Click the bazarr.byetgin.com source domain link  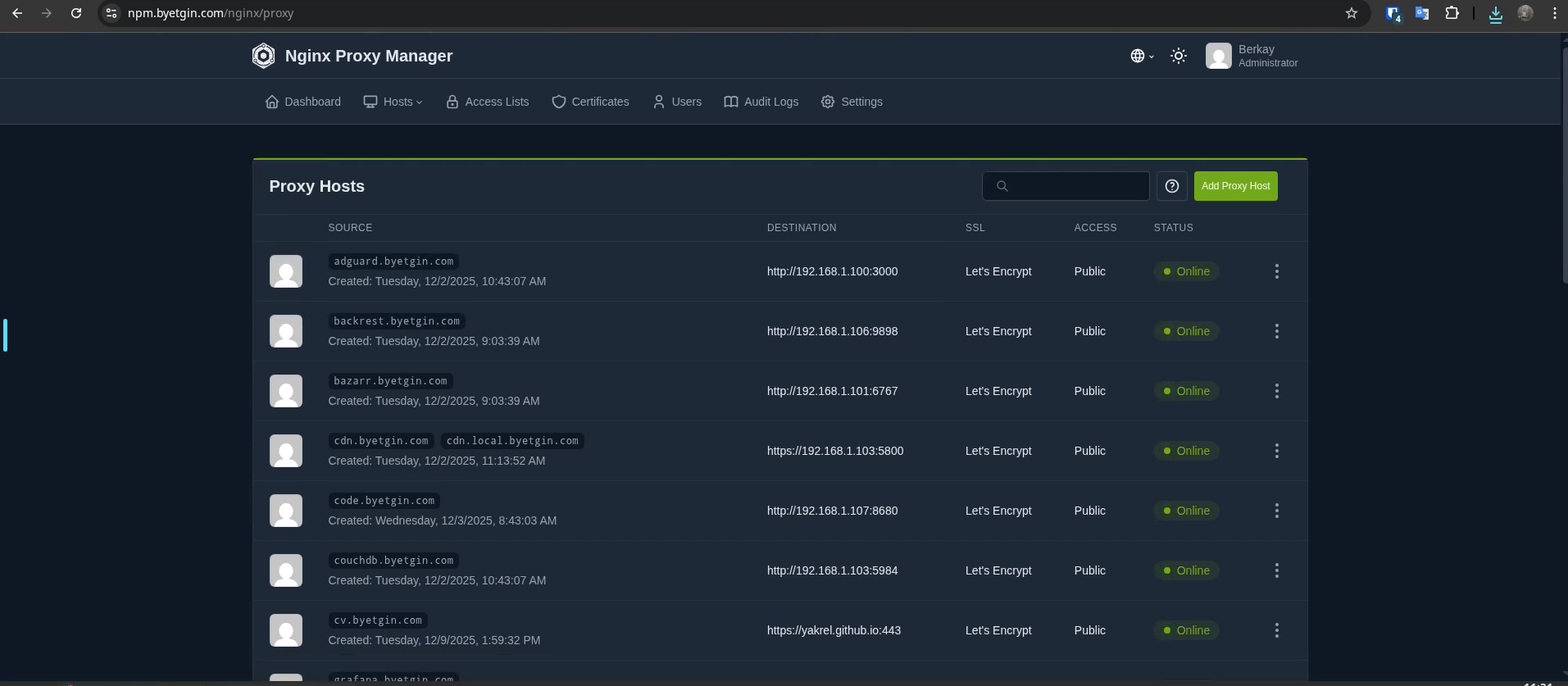390,381
